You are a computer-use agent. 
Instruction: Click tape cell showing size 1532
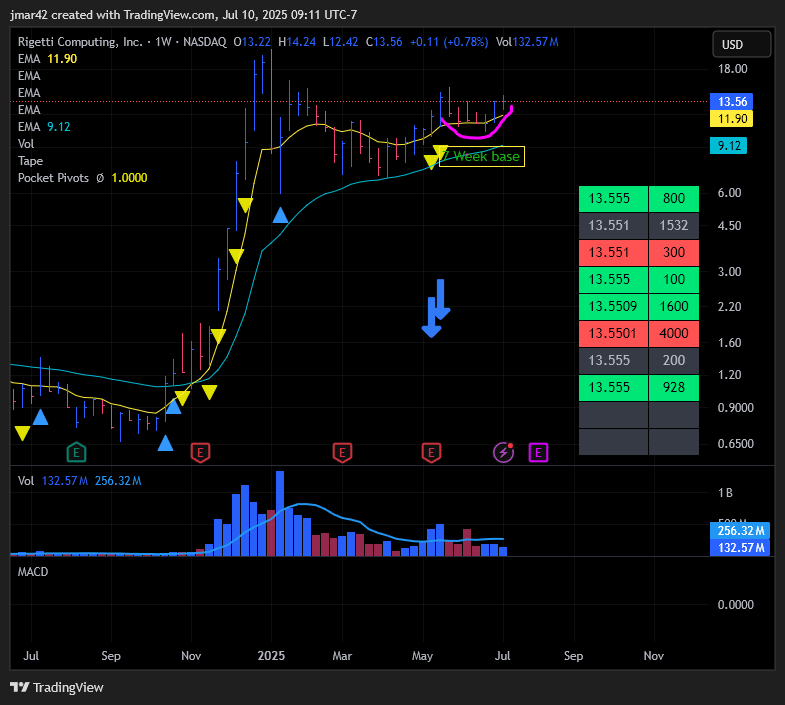tap(674, 225)
